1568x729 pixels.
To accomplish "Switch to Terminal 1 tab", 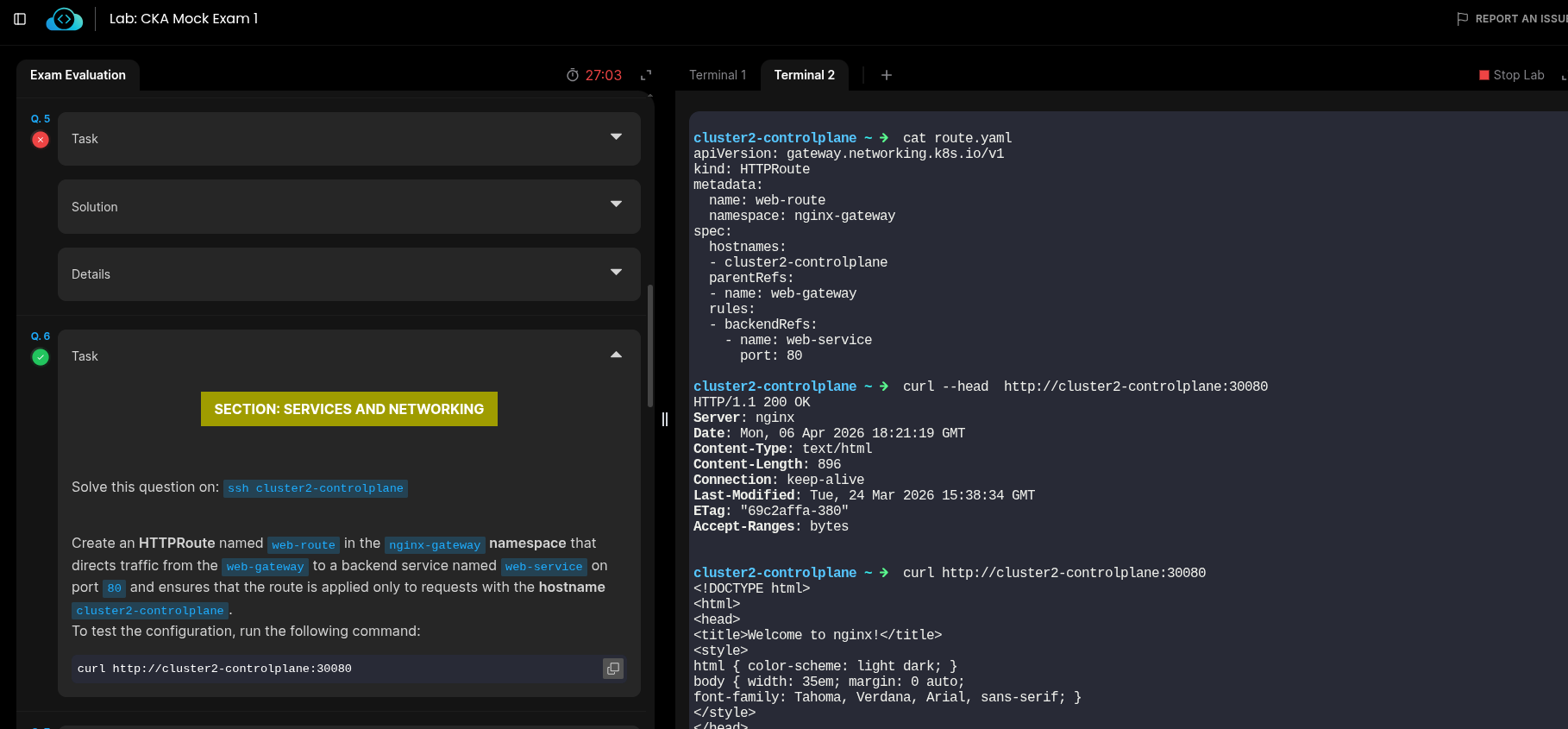I will [717, 75].
